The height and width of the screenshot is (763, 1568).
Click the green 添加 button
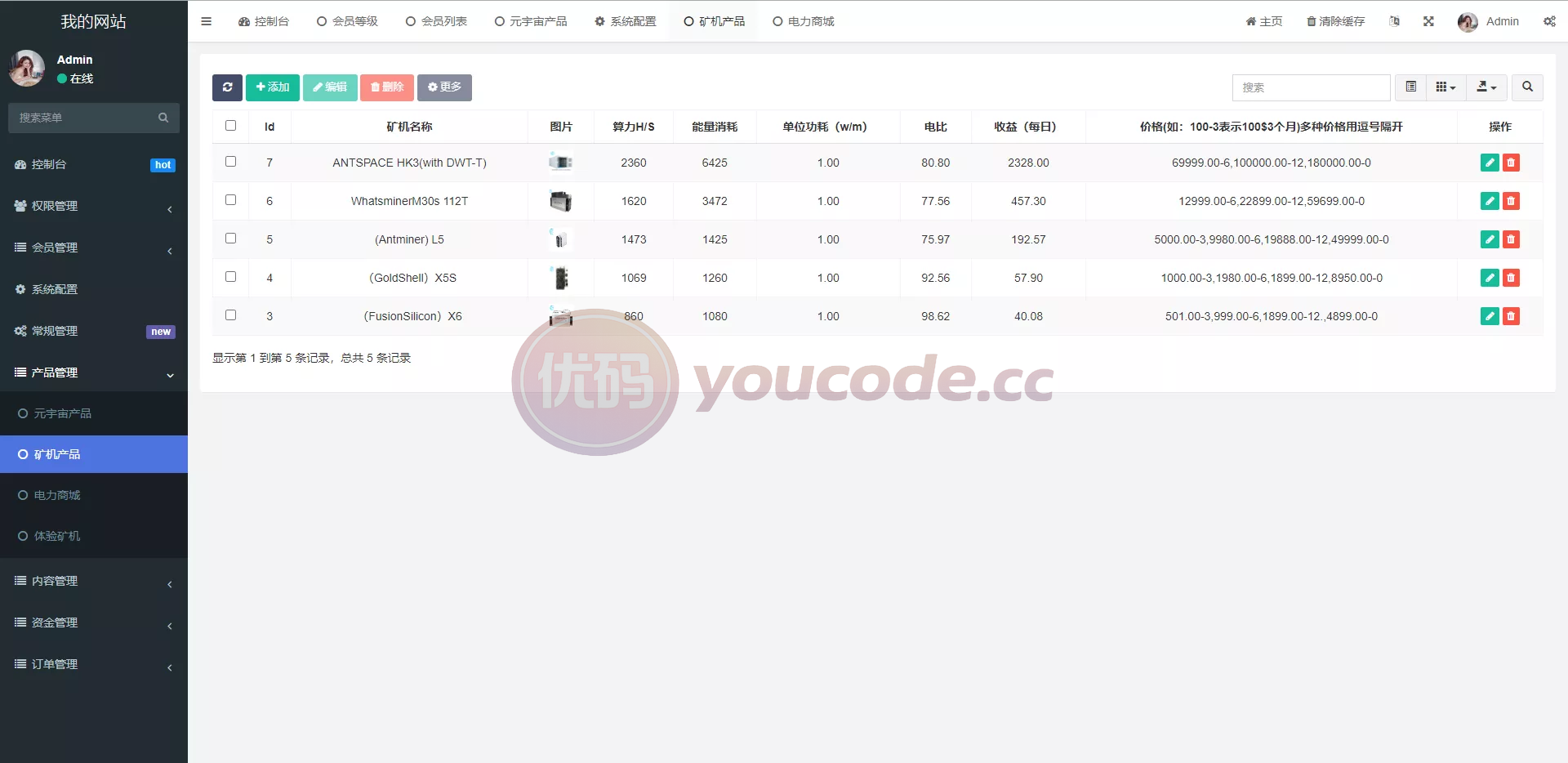coord(273,87)
